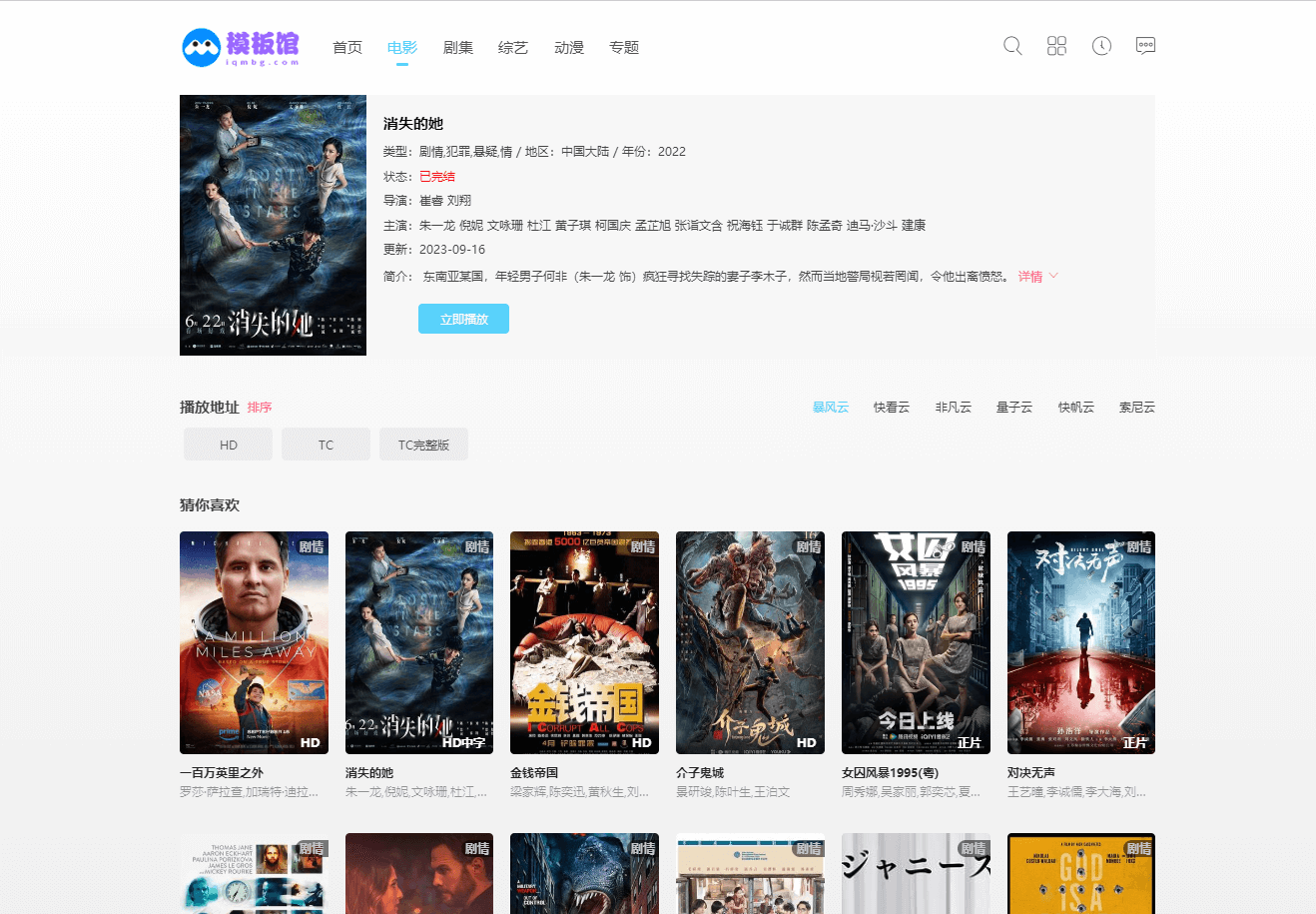Viewport: 1316px width, 914px height.
Task: Click the 猜你喜欢 section heading
Action: 210,505
